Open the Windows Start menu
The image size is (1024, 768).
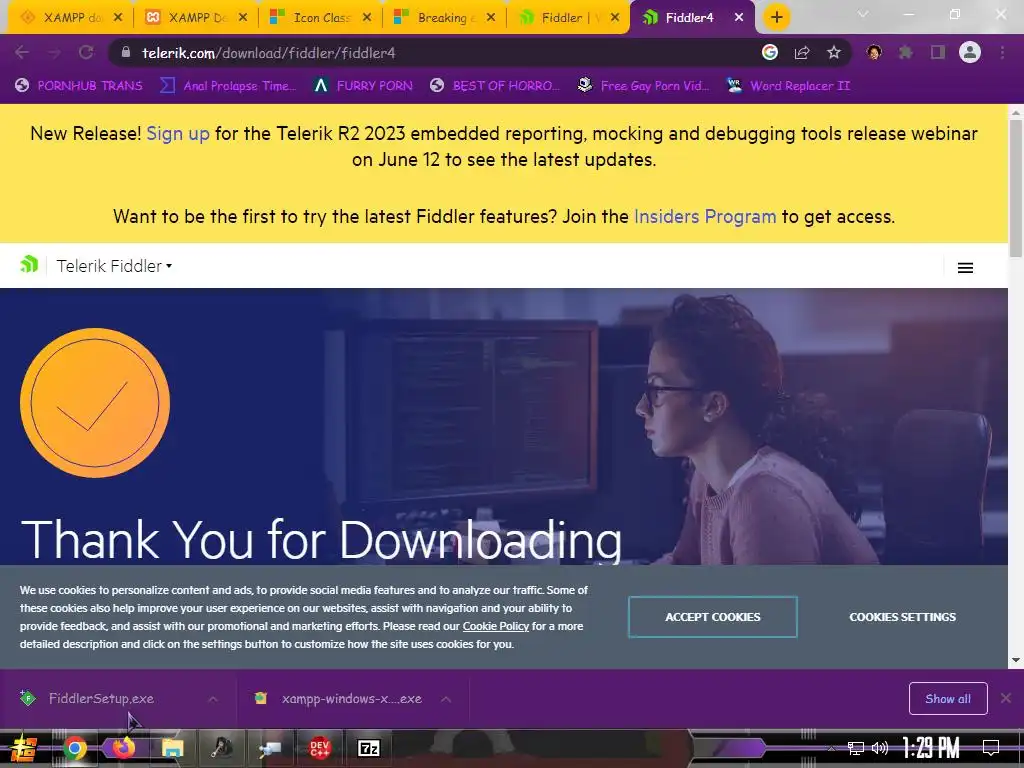pos(23,748)
